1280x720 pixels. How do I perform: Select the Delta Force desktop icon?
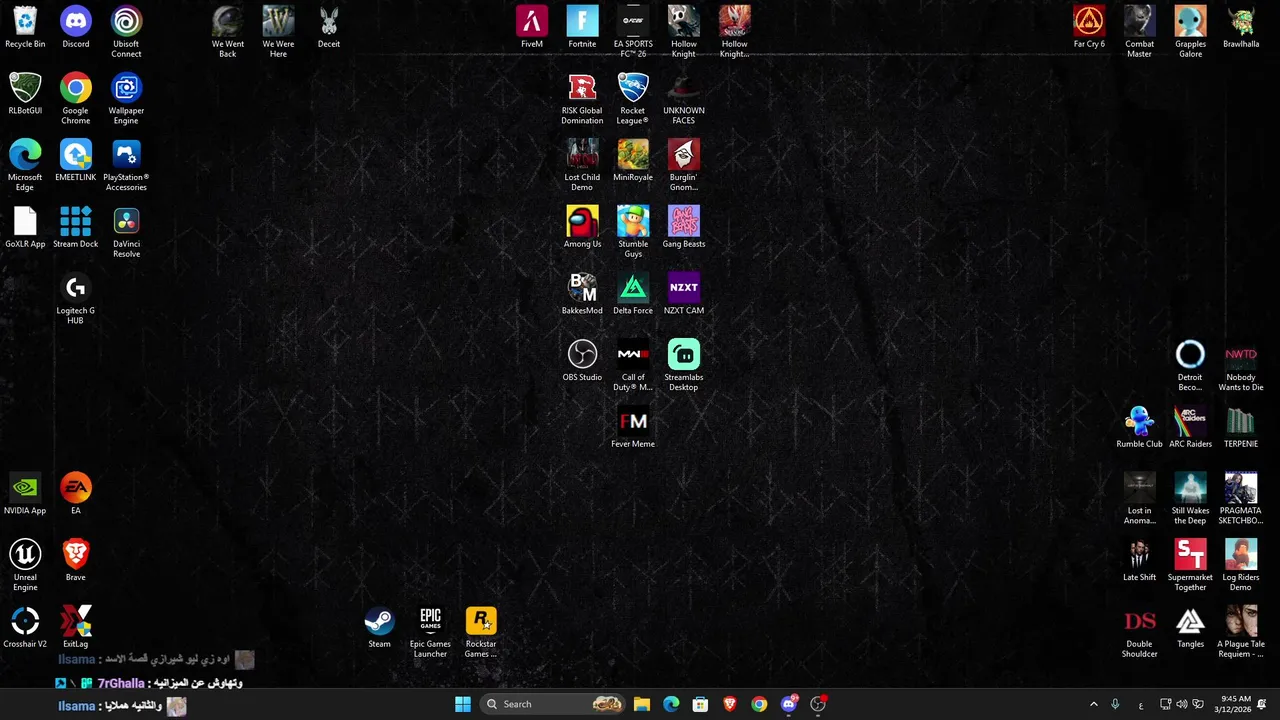pyautogui.click(x=633, y=294)
